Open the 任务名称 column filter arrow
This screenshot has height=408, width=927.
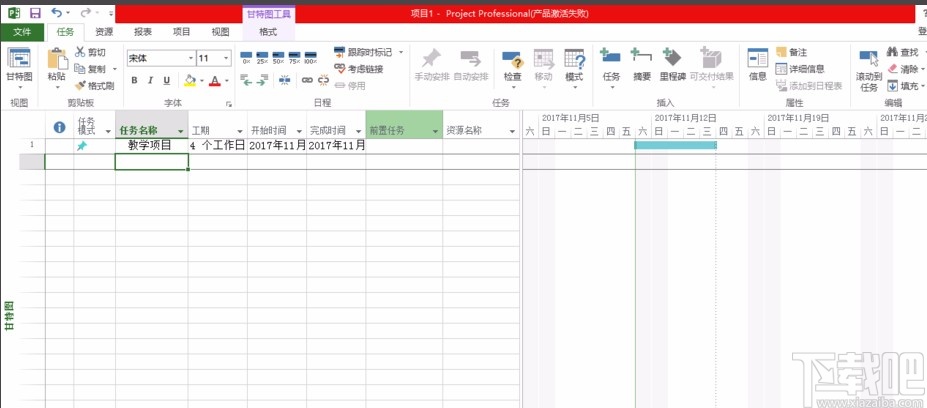(x=181, y=131)
